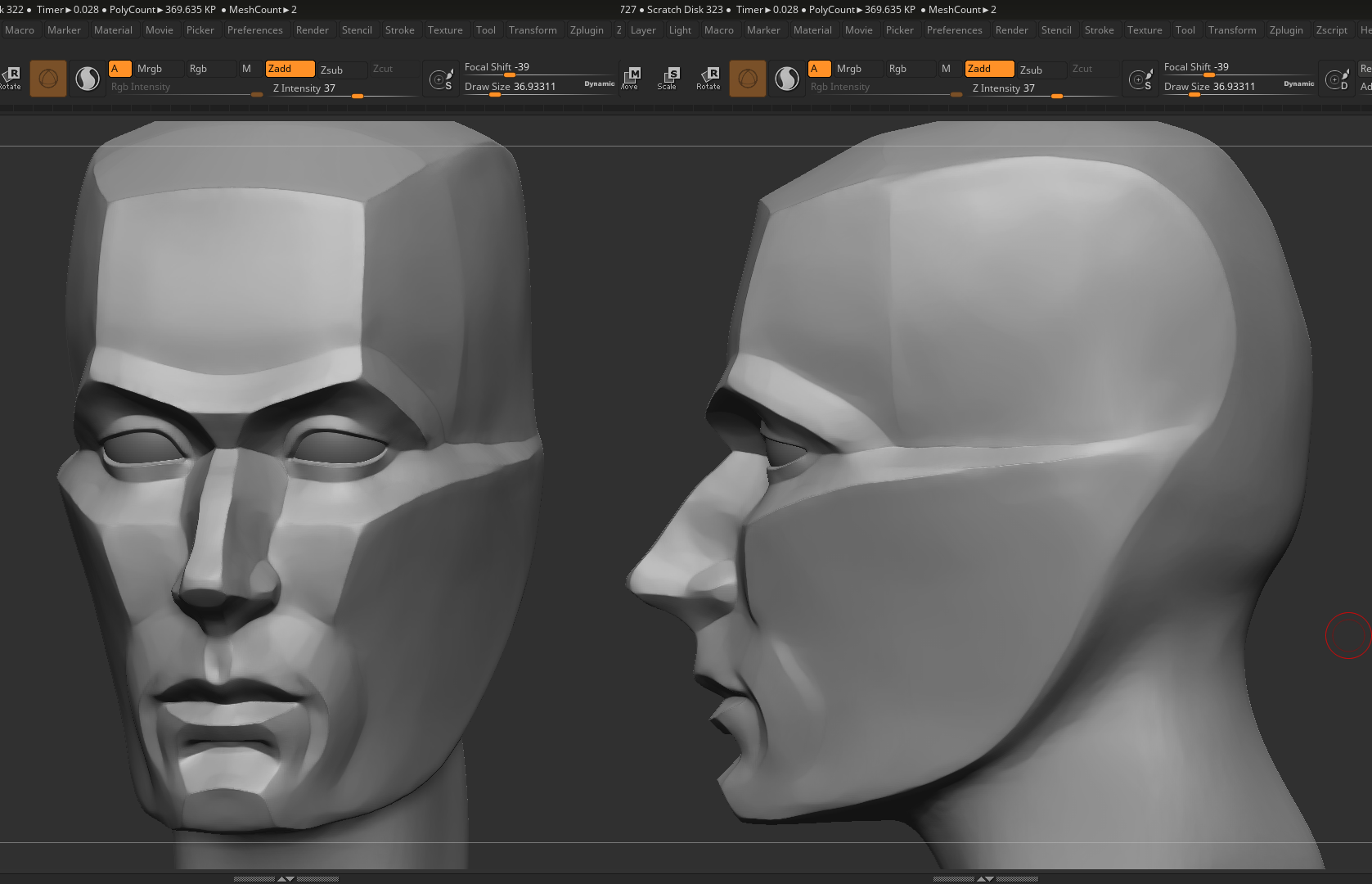
Task: Expand the bottom tray arrows under front view
Action: tap(286, 878)
